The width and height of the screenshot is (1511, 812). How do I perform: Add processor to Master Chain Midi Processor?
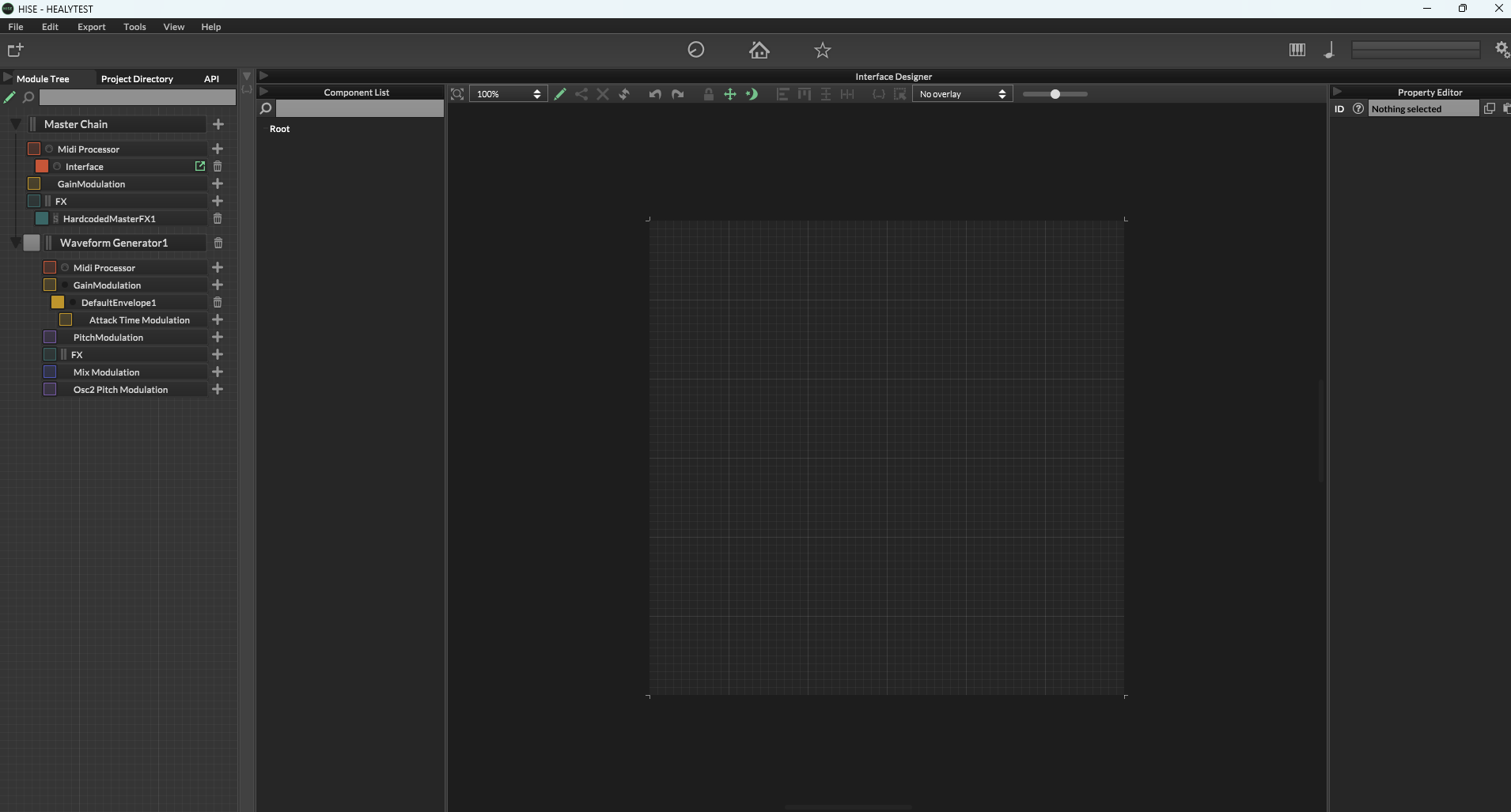pyautogui.click(x=218, y=149)
